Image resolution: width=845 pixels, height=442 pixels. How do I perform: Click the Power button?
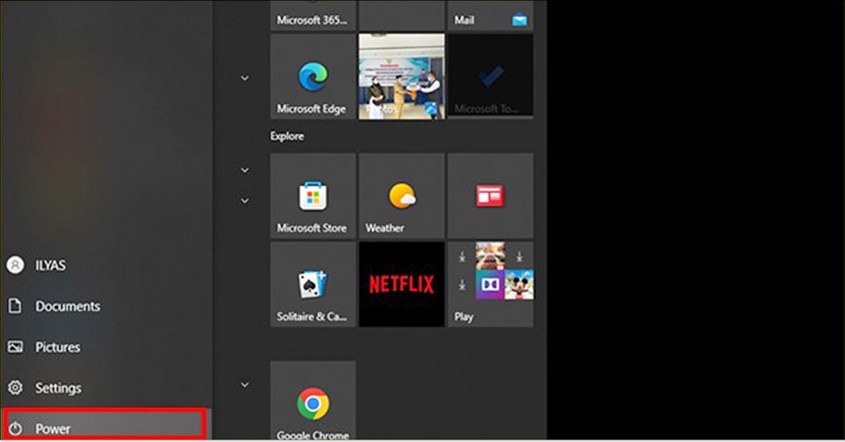pos(104,424)
